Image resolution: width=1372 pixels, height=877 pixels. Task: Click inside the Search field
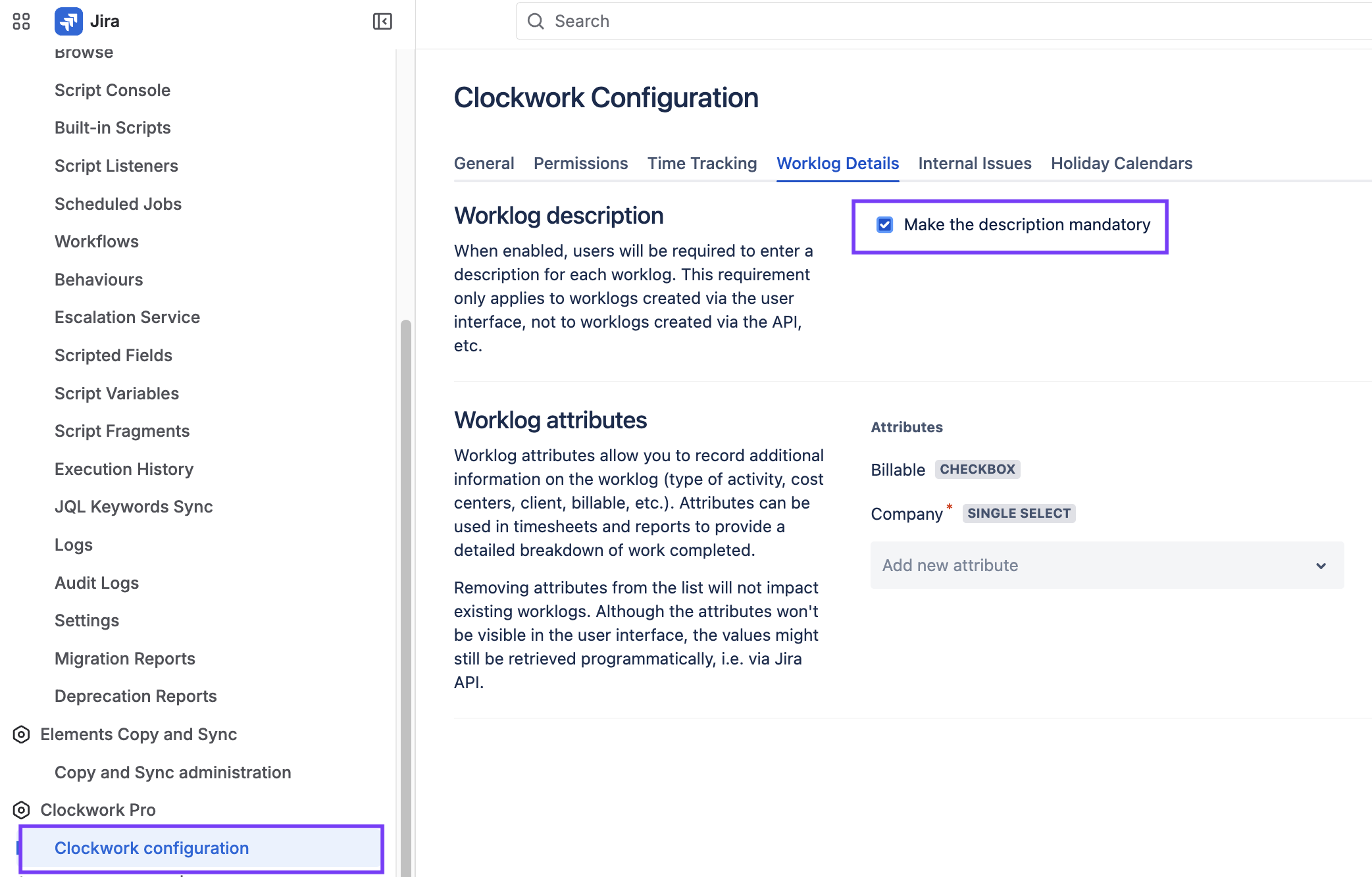click(724, 21)
